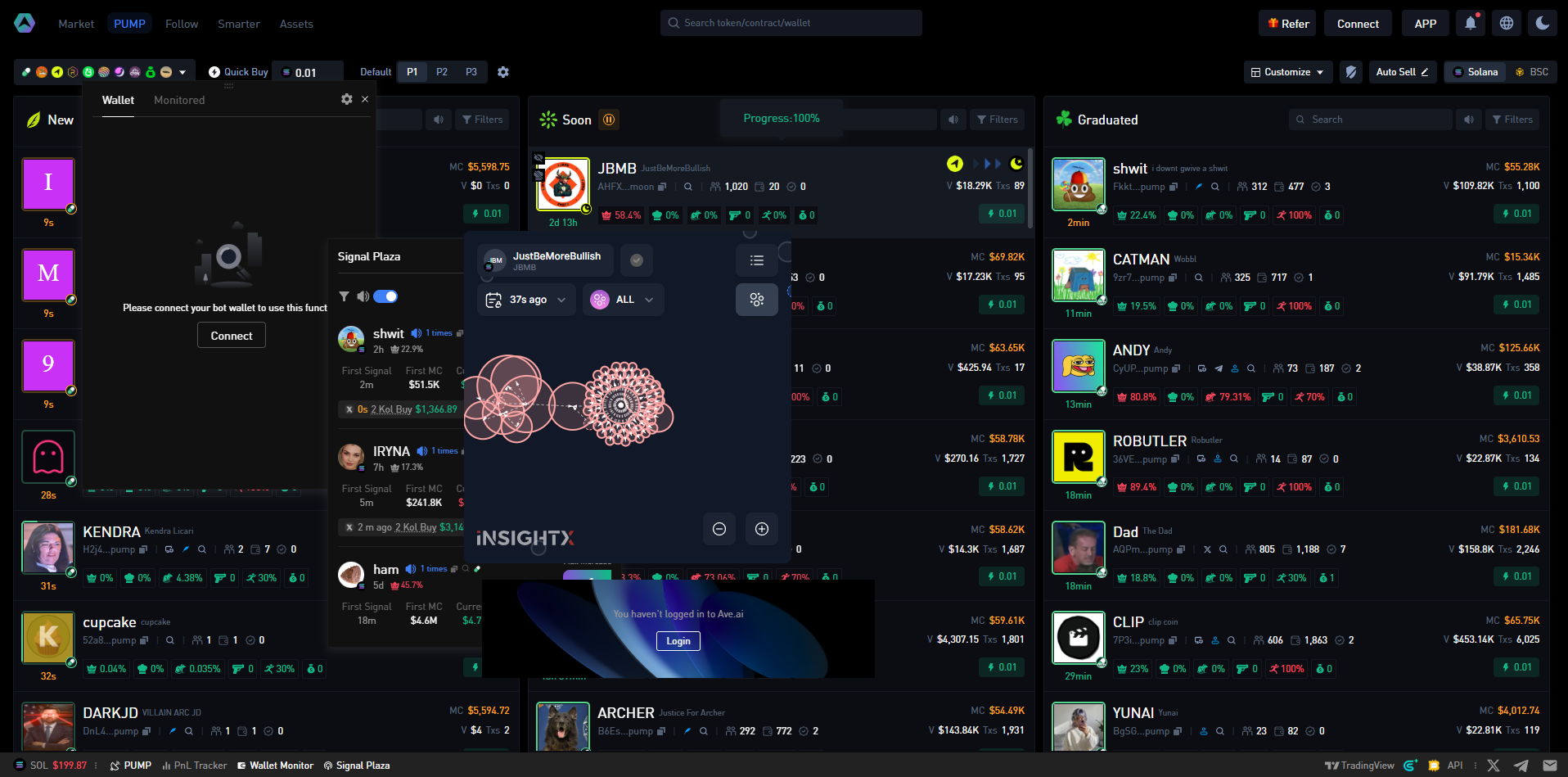Open the notifications bell
The width and height of the screenshot is (1568, 777).
click(1471, 23)
